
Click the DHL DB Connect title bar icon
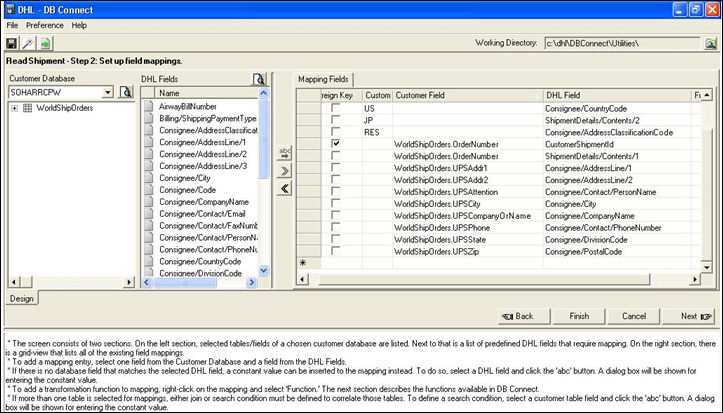9,10
